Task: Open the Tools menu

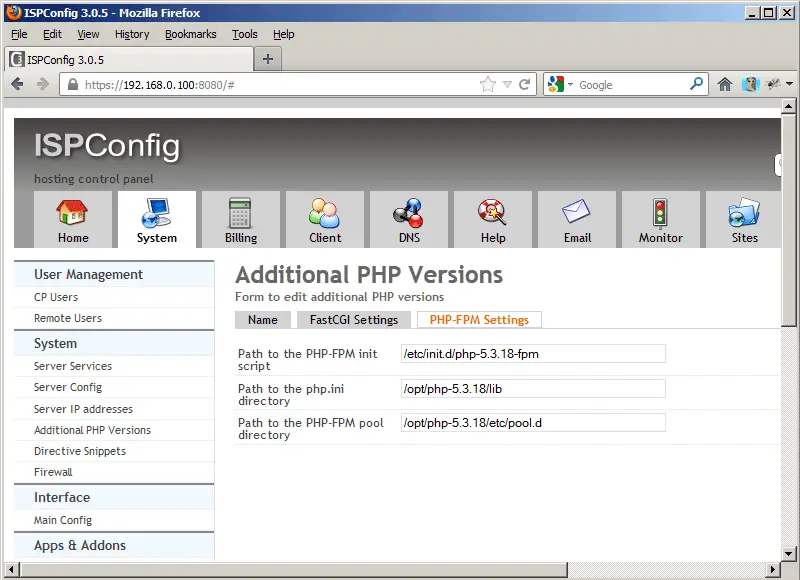Action: (x=245, y=34)
